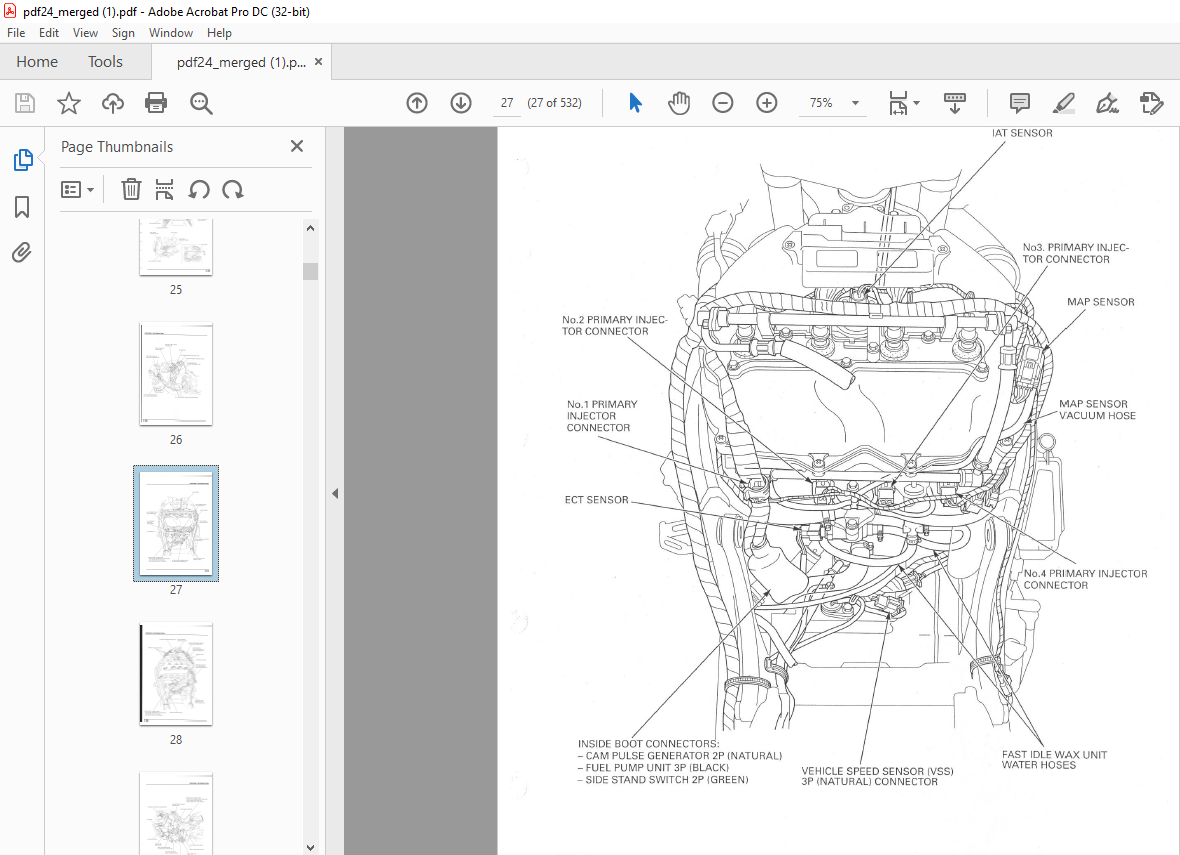Select page 27 thumbnail
1180x855 pixels.
(x=176, y=523)
